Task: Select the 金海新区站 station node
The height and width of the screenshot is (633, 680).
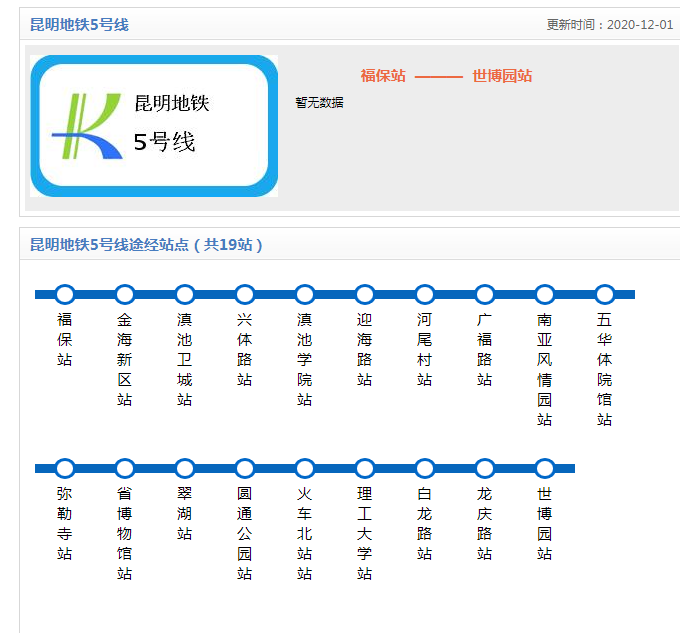Action: 125,294
